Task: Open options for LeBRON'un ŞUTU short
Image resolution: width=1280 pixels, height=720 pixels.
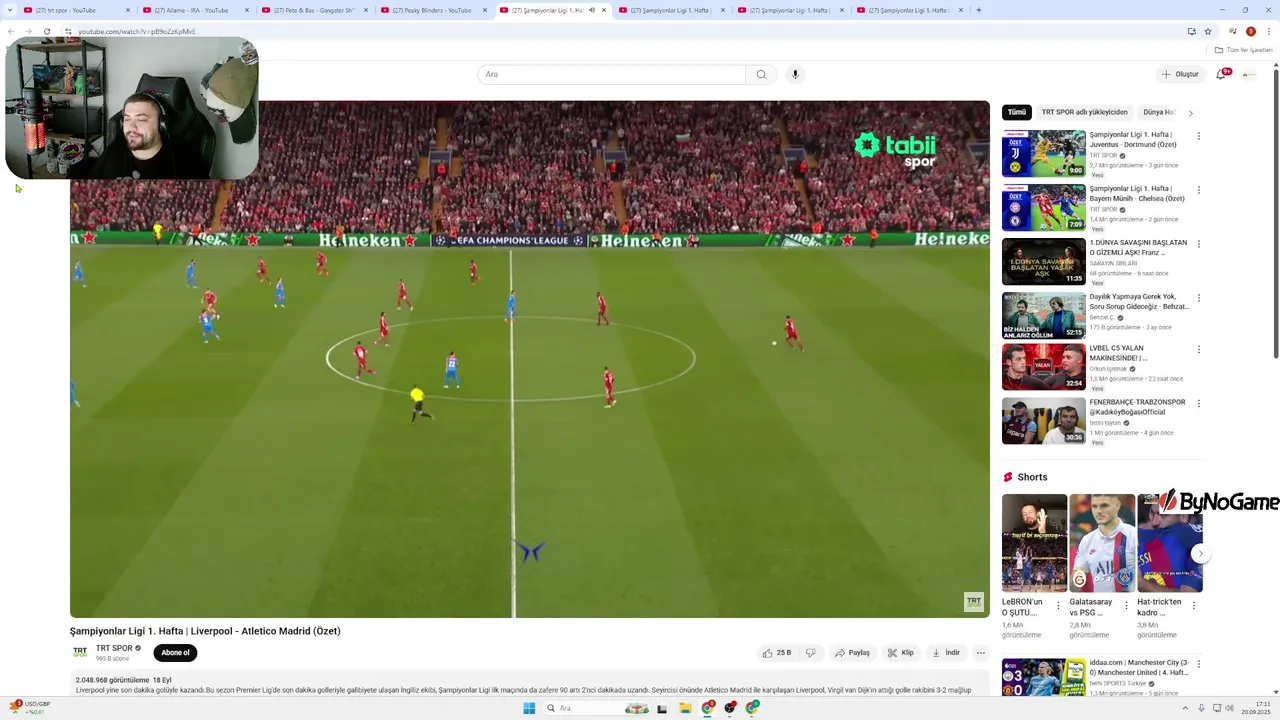Action: coord(1059,605)
